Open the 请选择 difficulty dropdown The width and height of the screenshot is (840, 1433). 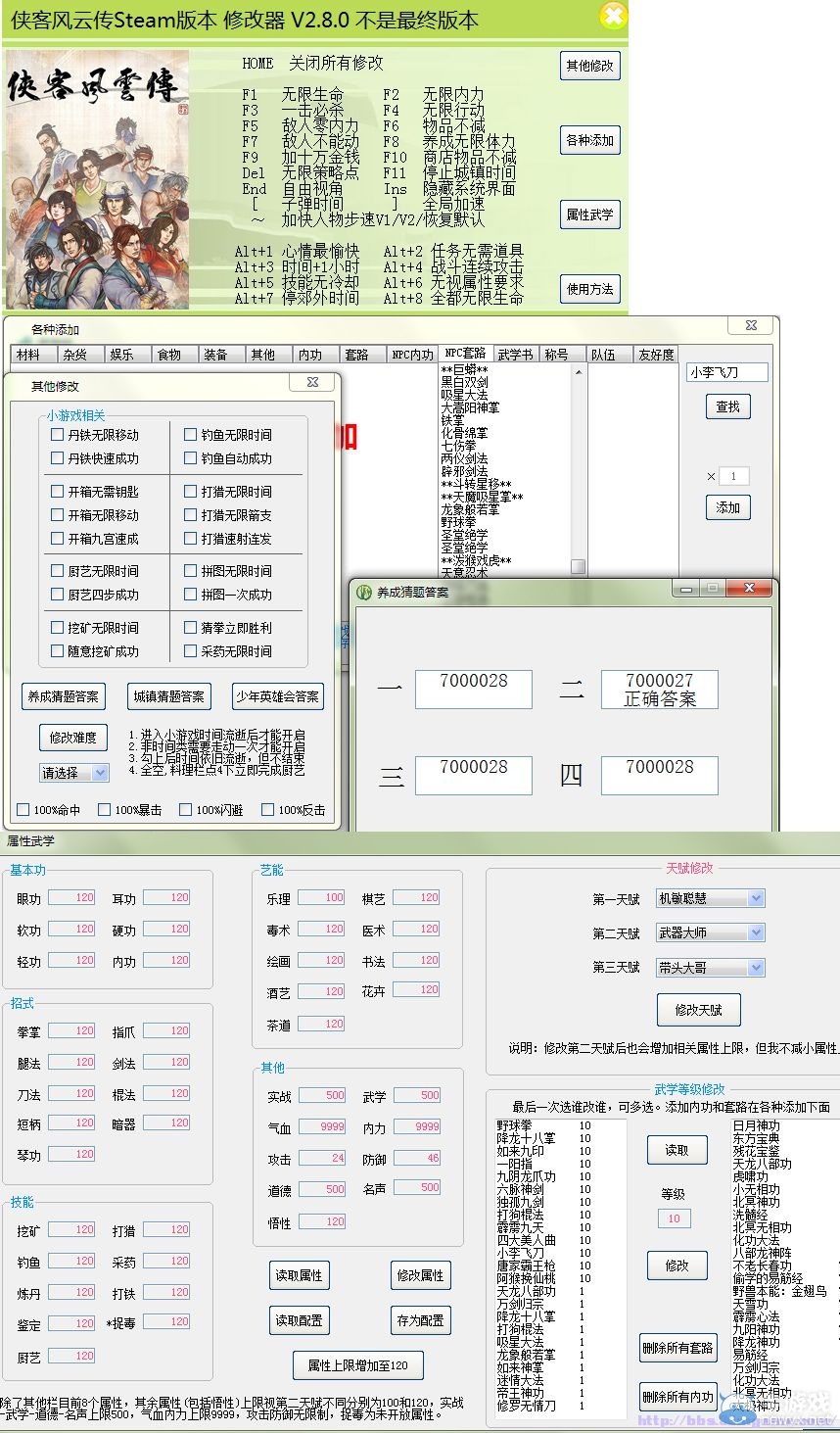click(74, 773)
